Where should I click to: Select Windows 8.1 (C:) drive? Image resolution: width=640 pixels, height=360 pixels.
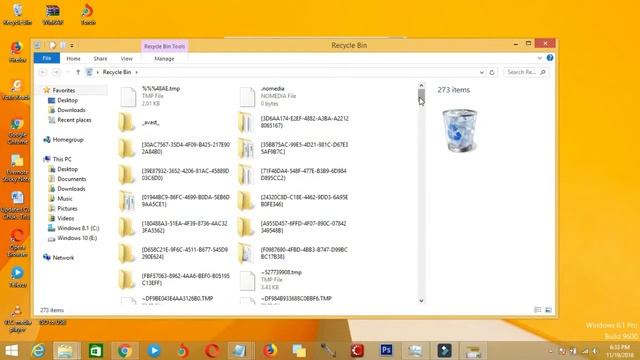pos(78,228)
